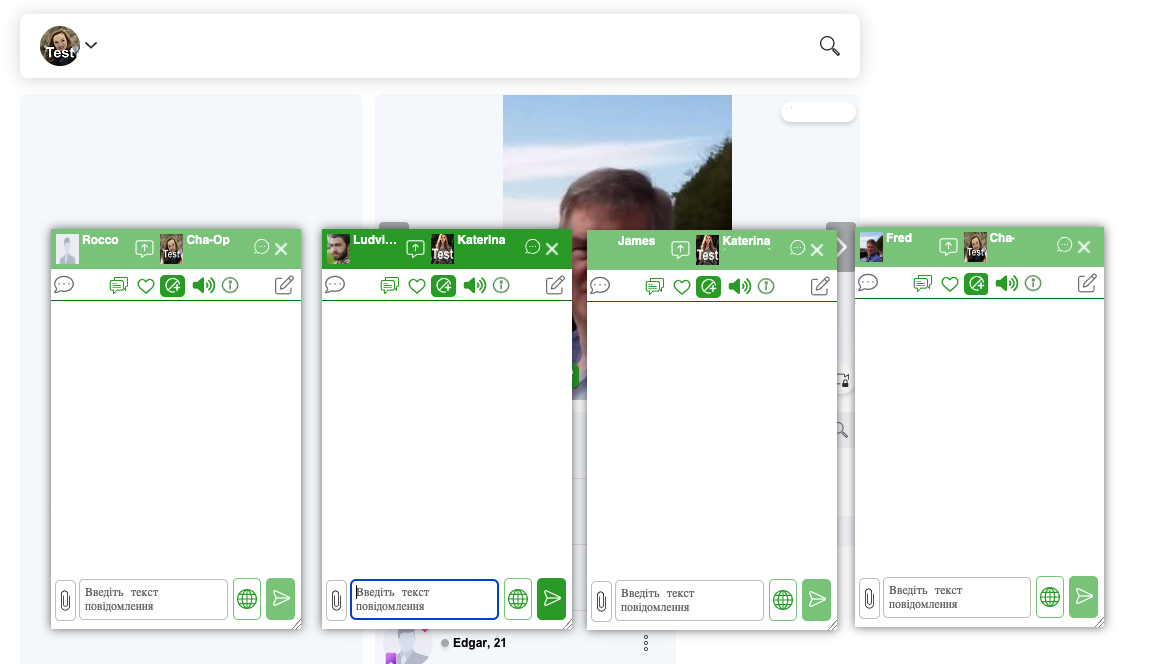Click the heart icon in James chat
Viewport: 1152px width, 664px height.
click(x=682, y=286)
